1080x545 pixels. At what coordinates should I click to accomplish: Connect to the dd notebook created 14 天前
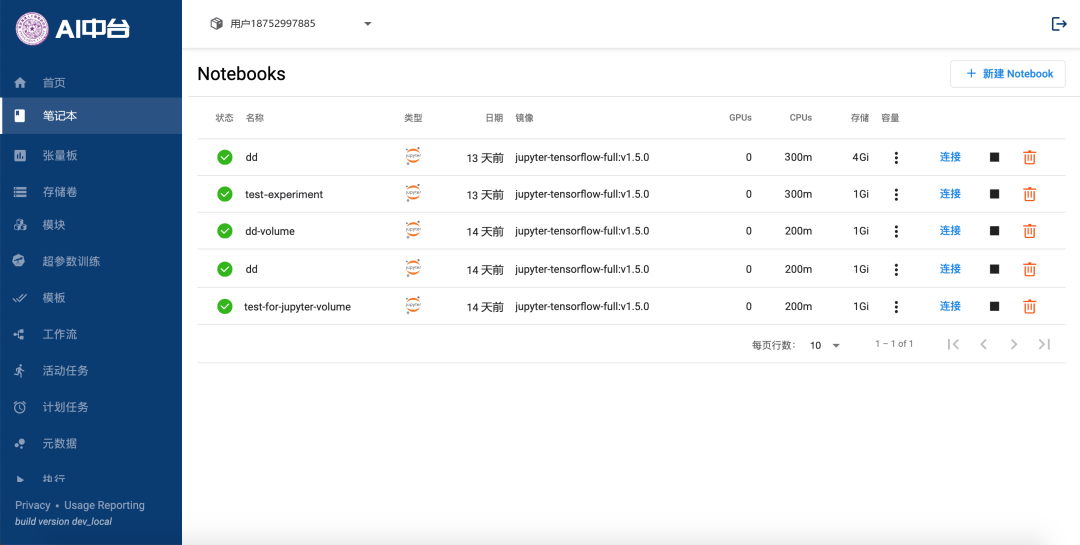coord(951,269)
